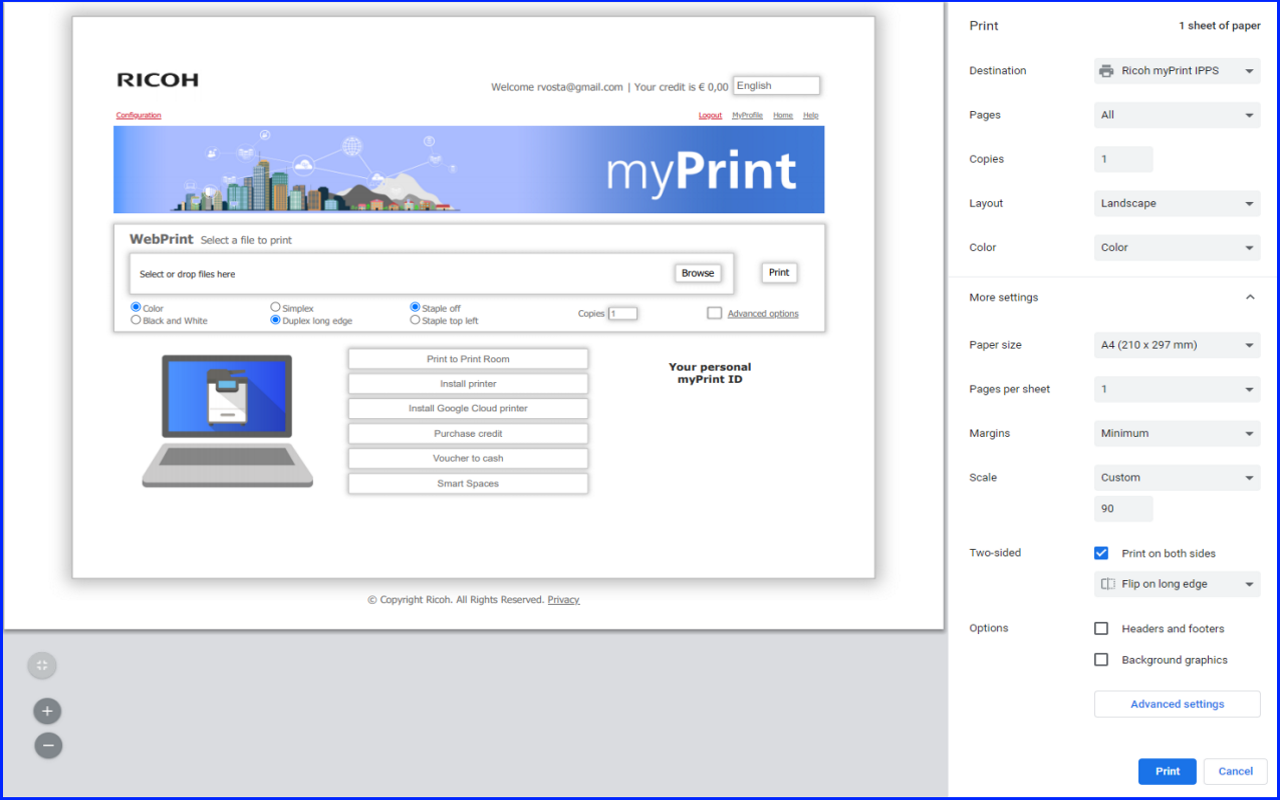Navigate to Home via the top menu
This screenshot has height=800, width=1280.
783,115
